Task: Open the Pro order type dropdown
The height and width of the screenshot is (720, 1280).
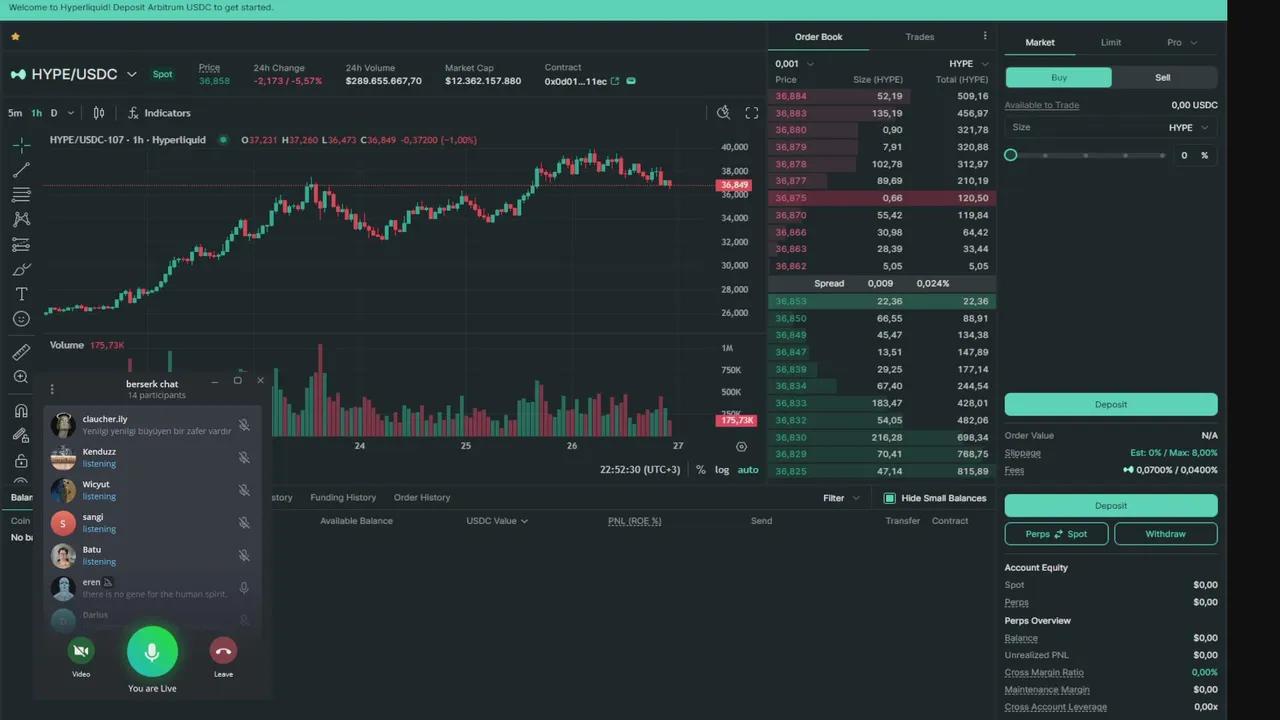Action: pyautogui.click(x=1182, y=42)
